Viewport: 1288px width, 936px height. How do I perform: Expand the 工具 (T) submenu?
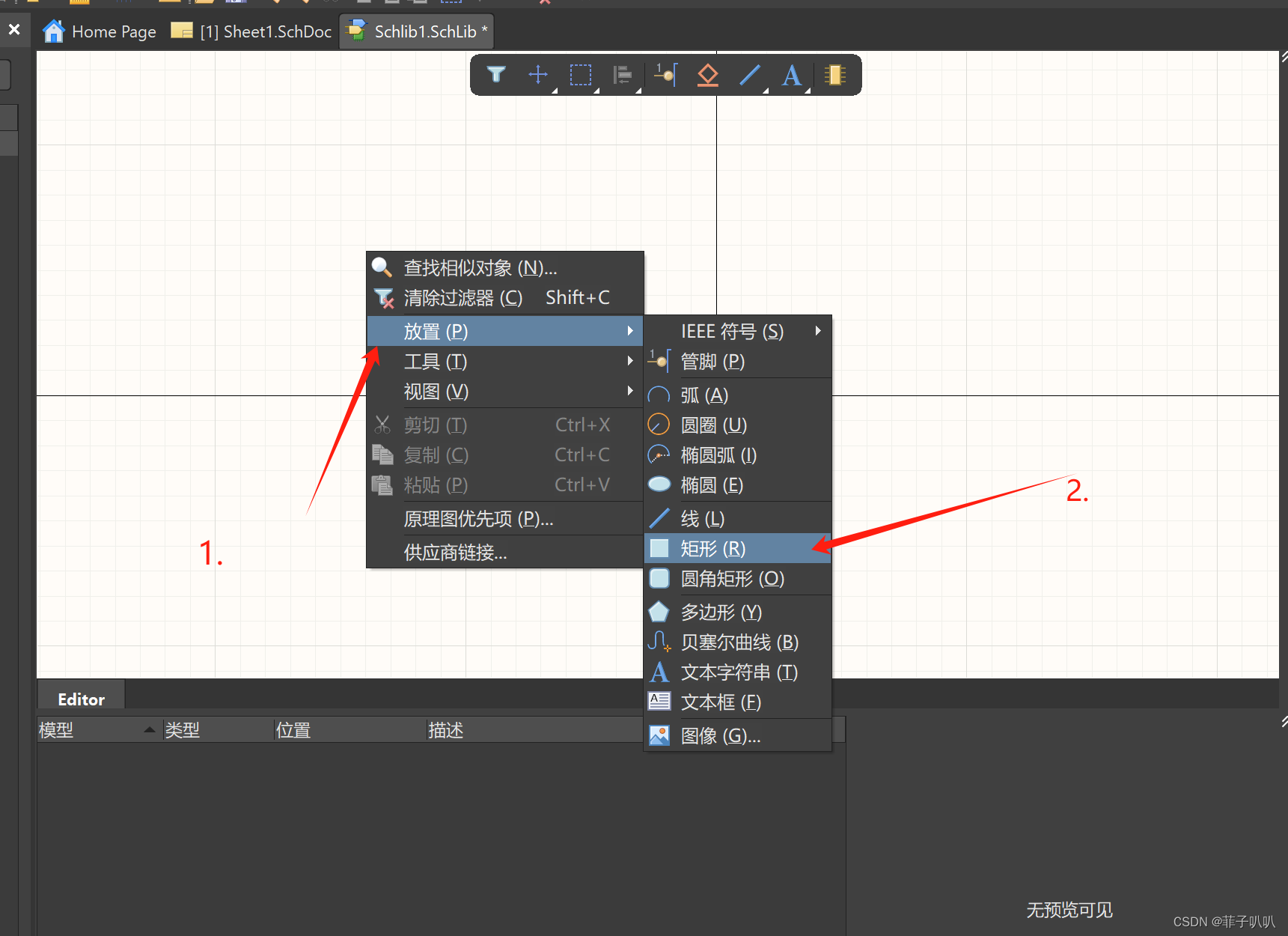(x=505, y=361)
